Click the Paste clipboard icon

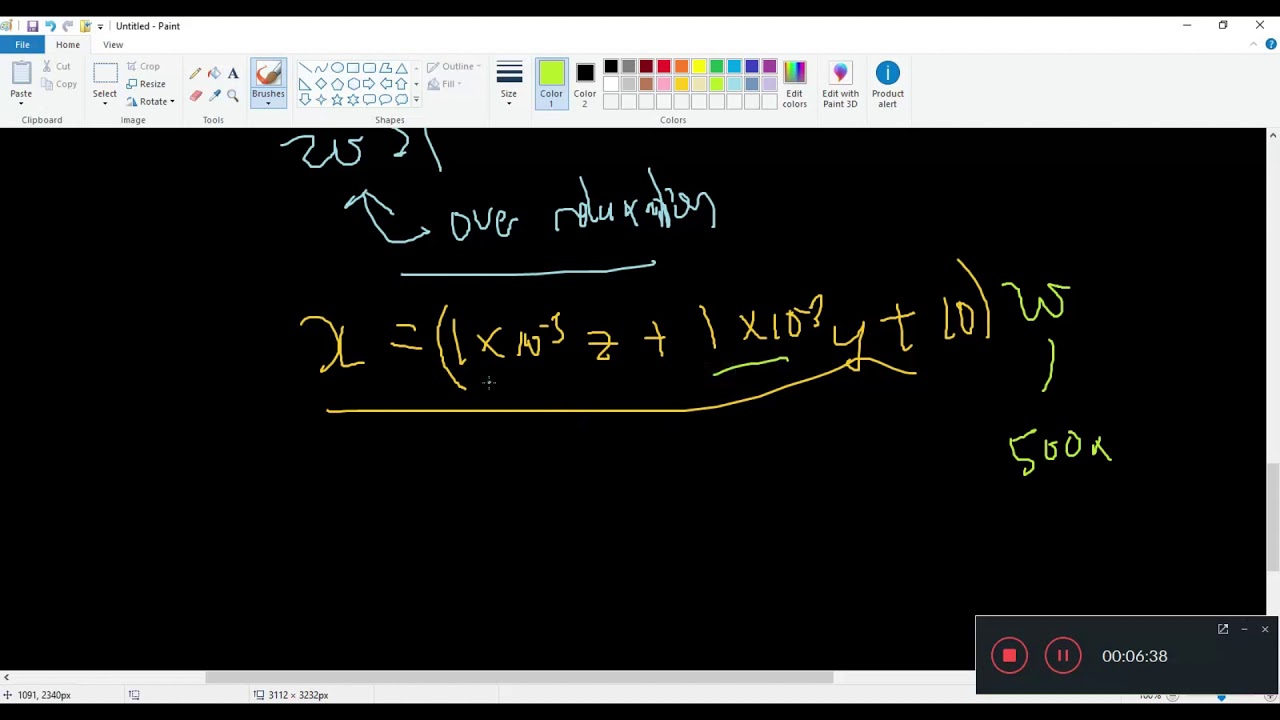[x=21, y=73]
